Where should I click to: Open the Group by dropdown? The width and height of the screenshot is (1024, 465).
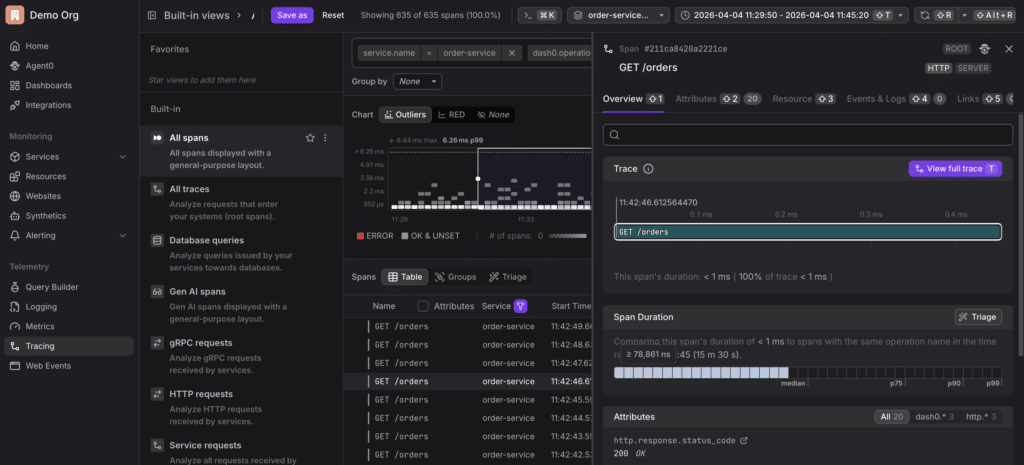(x=416, y=81)
